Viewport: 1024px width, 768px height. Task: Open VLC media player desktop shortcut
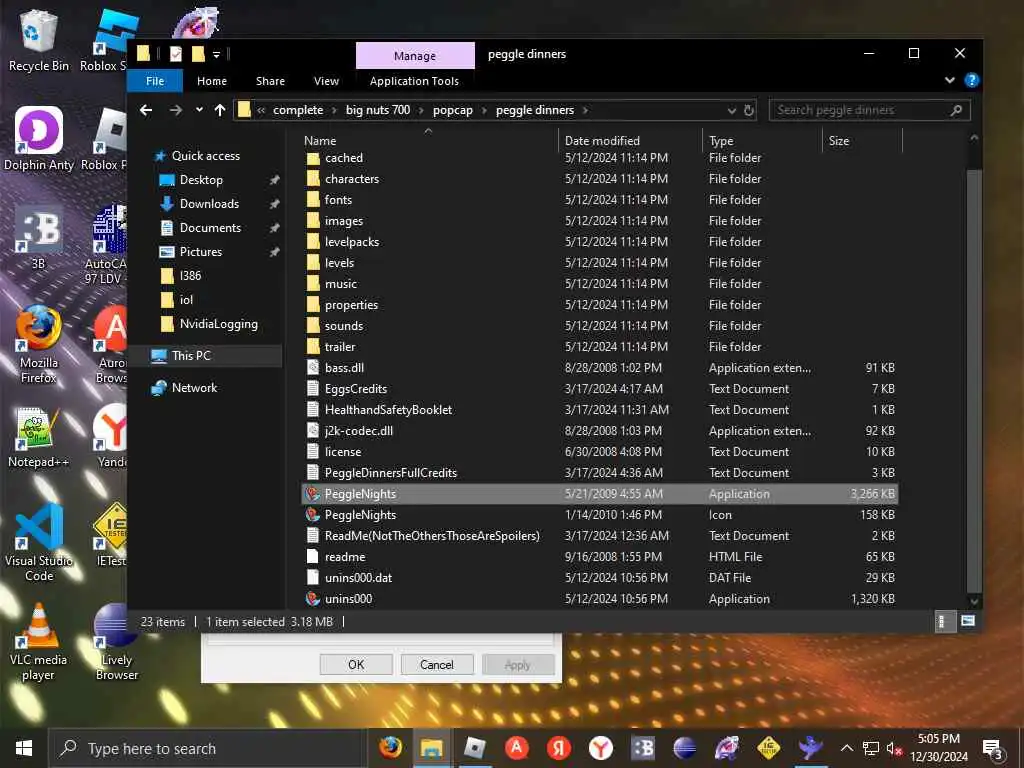[39, 643]
